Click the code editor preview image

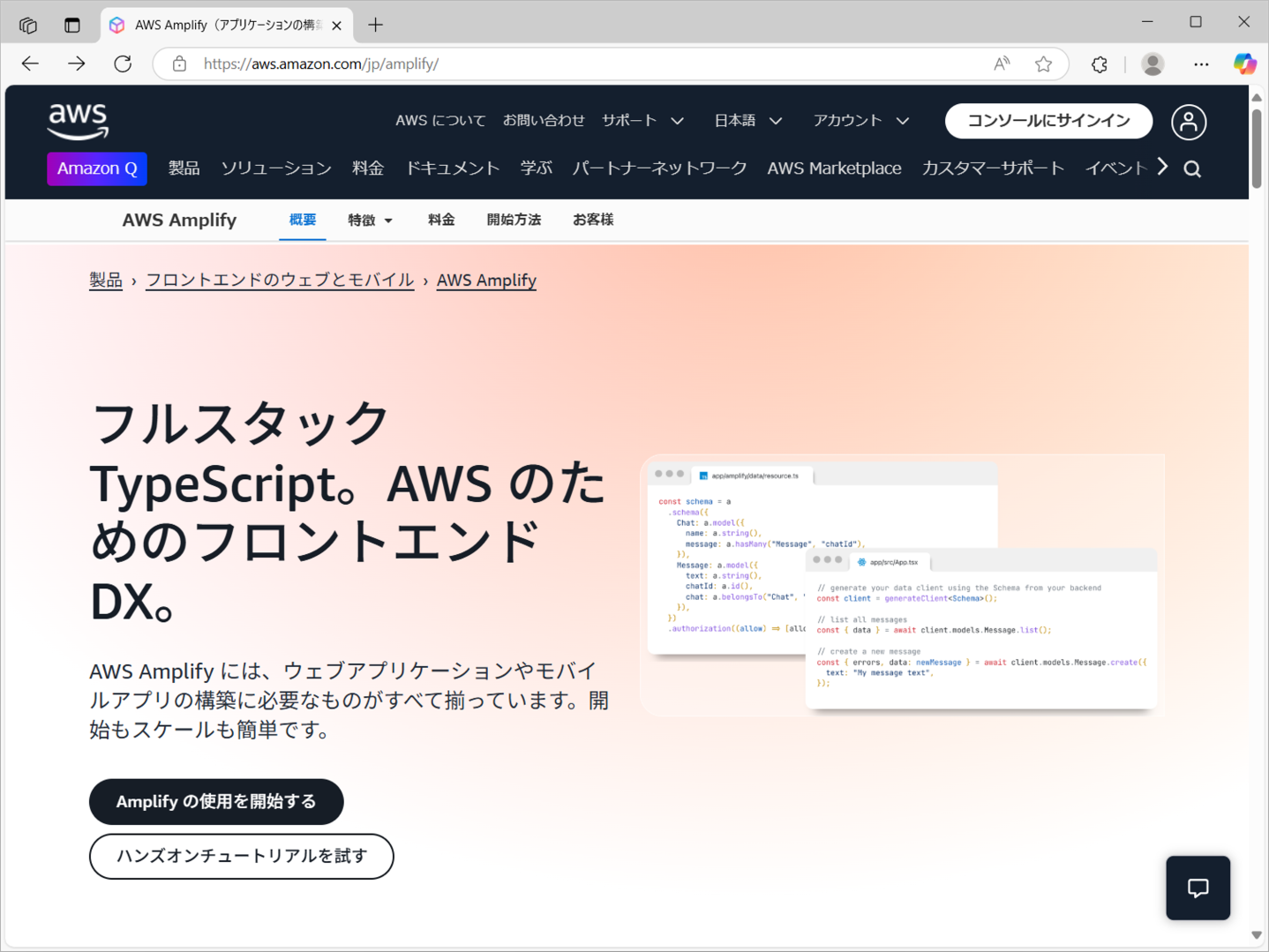coord(902,584)
